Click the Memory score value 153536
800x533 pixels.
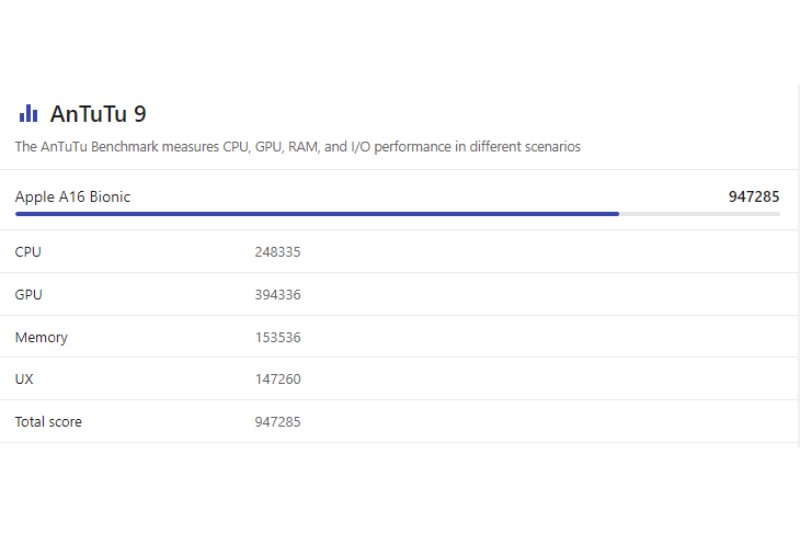coord(277,337)
